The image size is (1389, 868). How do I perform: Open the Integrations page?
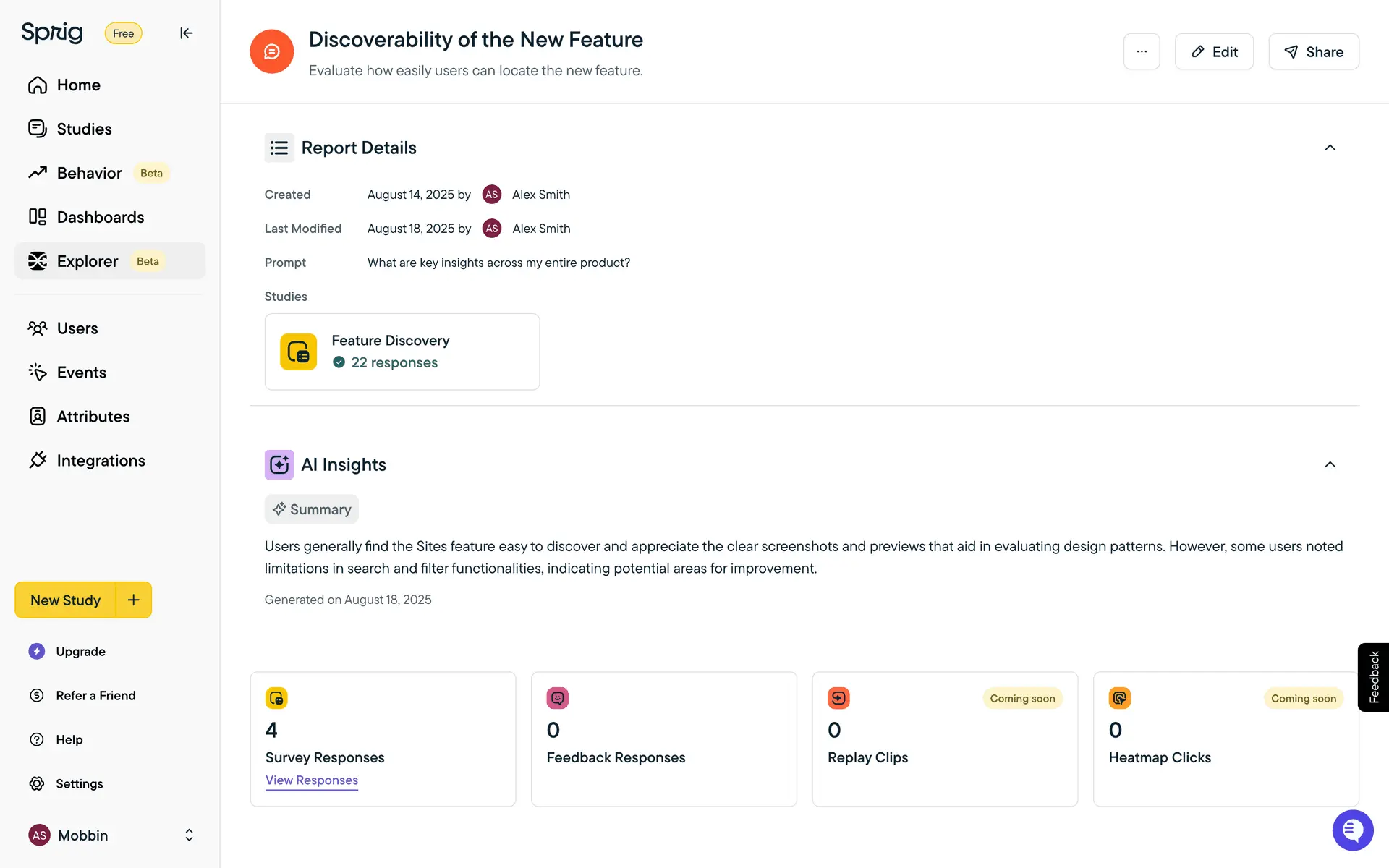tap(101, 461)
